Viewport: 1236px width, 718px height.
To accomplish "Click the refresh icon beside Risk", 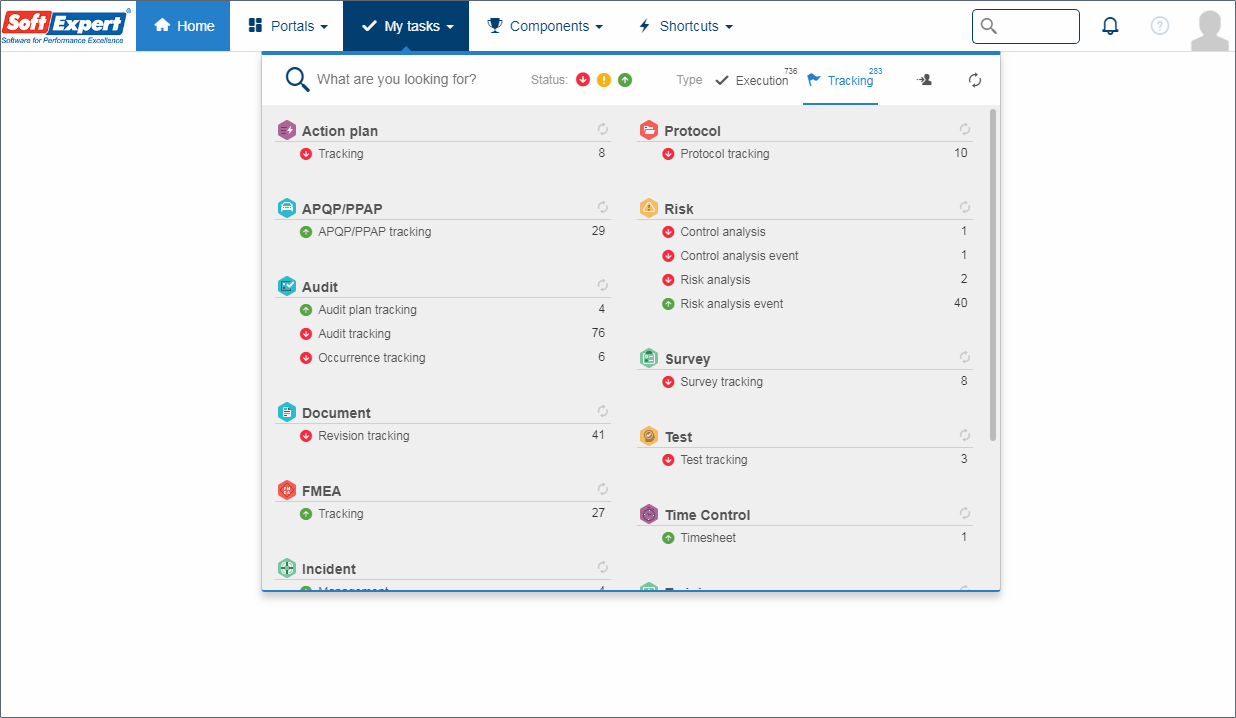I will [965, 207].
